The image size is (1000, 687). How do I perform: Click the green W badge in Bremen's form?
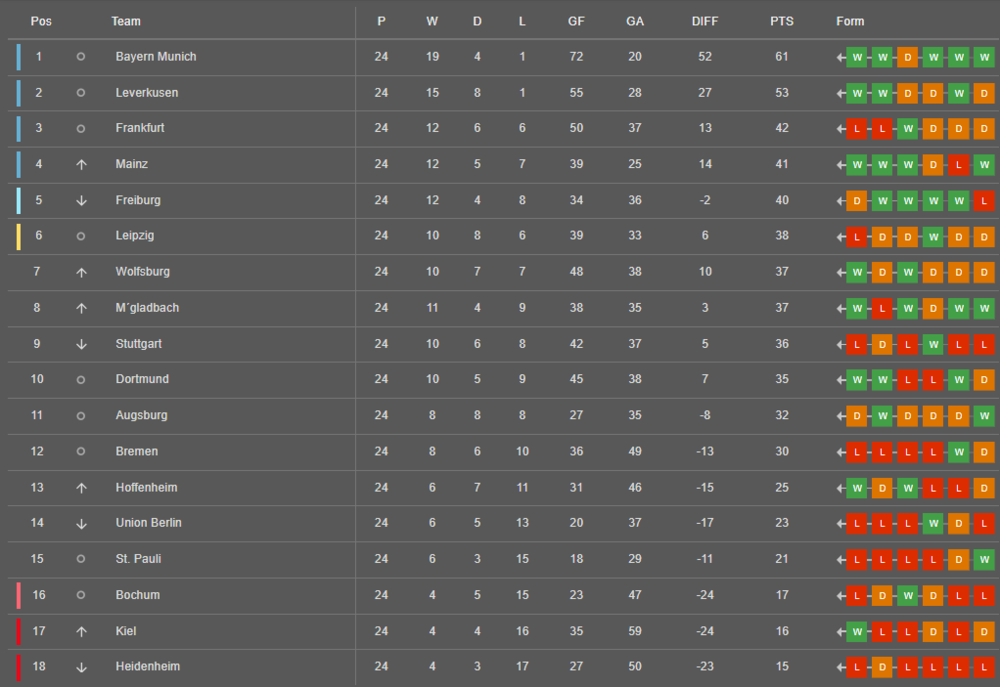point(958,452)
